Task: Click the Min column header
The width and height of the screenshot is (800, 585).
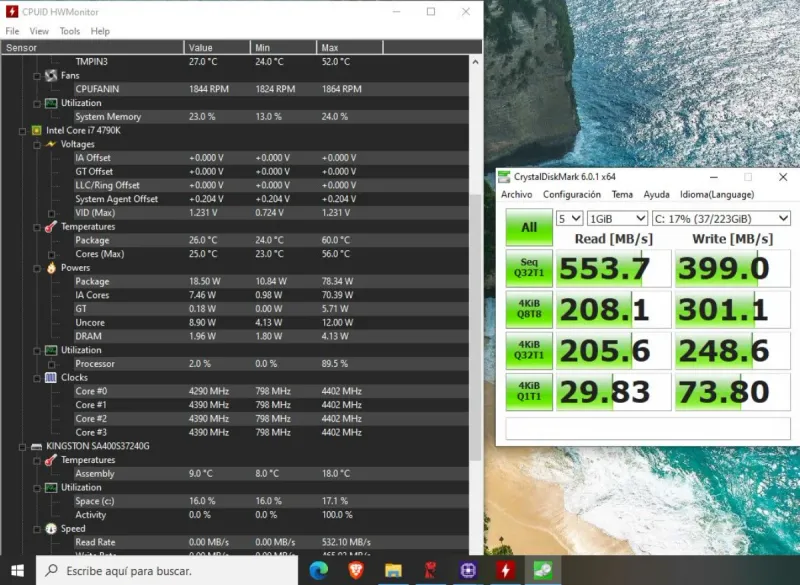Action: coord(283,47)
